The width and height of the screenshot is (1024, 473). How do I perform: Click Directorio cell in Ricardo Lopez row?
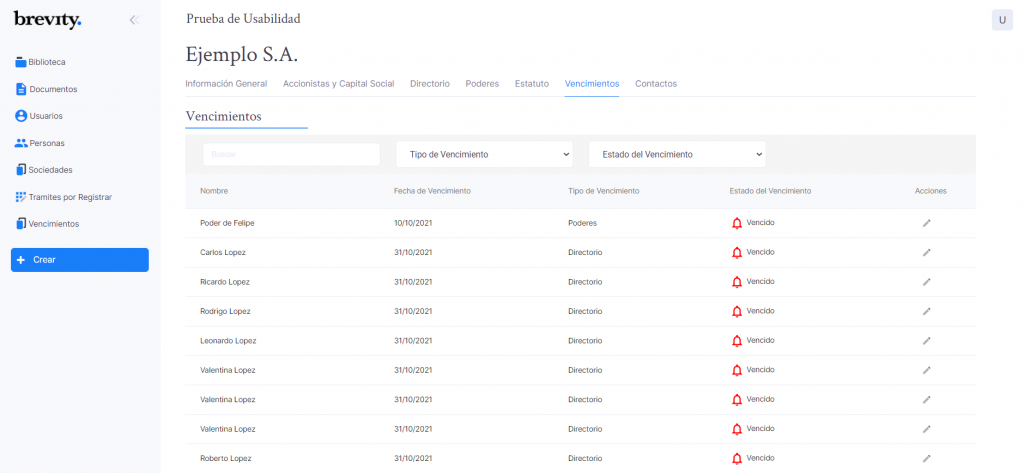(x=585, y=282)
